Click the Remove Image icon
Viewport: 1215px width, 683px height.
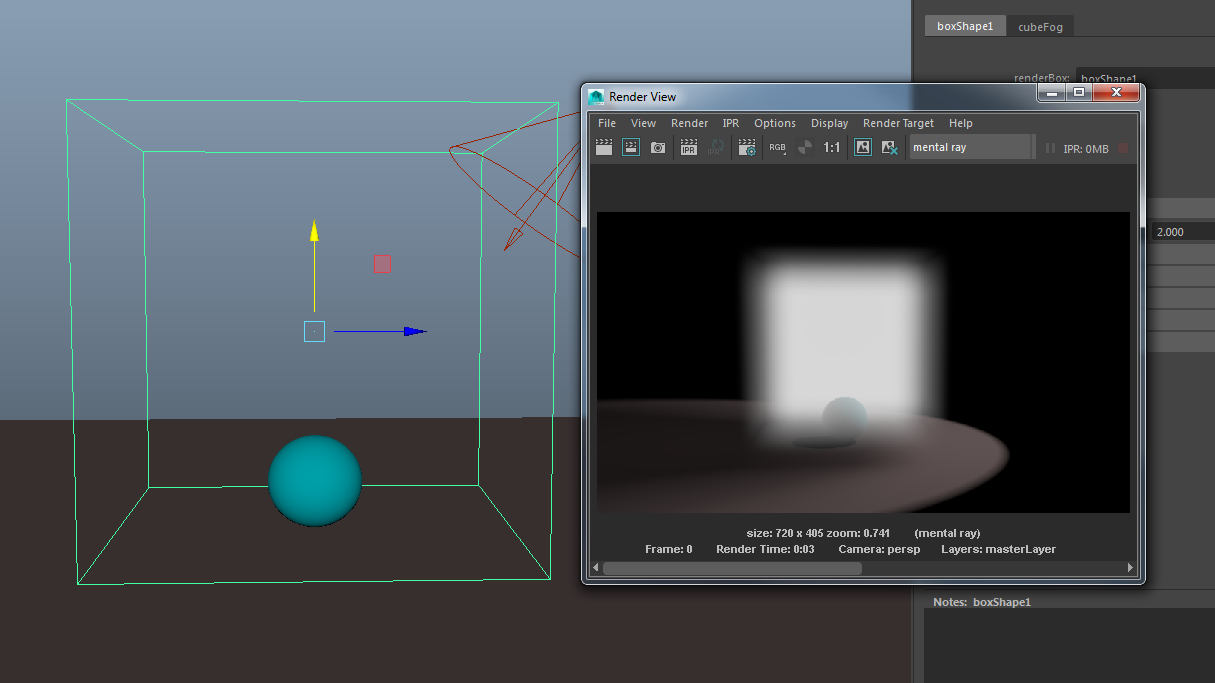point(889,148)
